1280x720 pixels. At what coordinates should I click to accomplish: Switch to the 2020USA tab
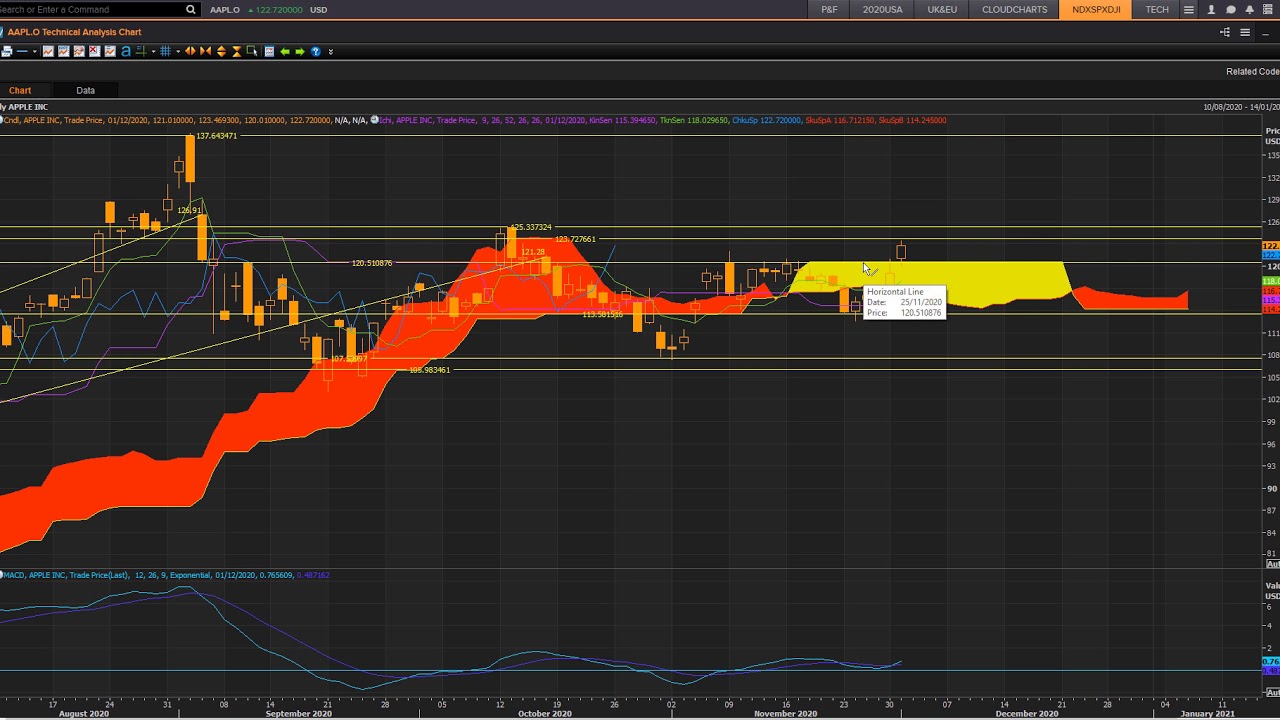pyautogui.click(x=882, y=9)
